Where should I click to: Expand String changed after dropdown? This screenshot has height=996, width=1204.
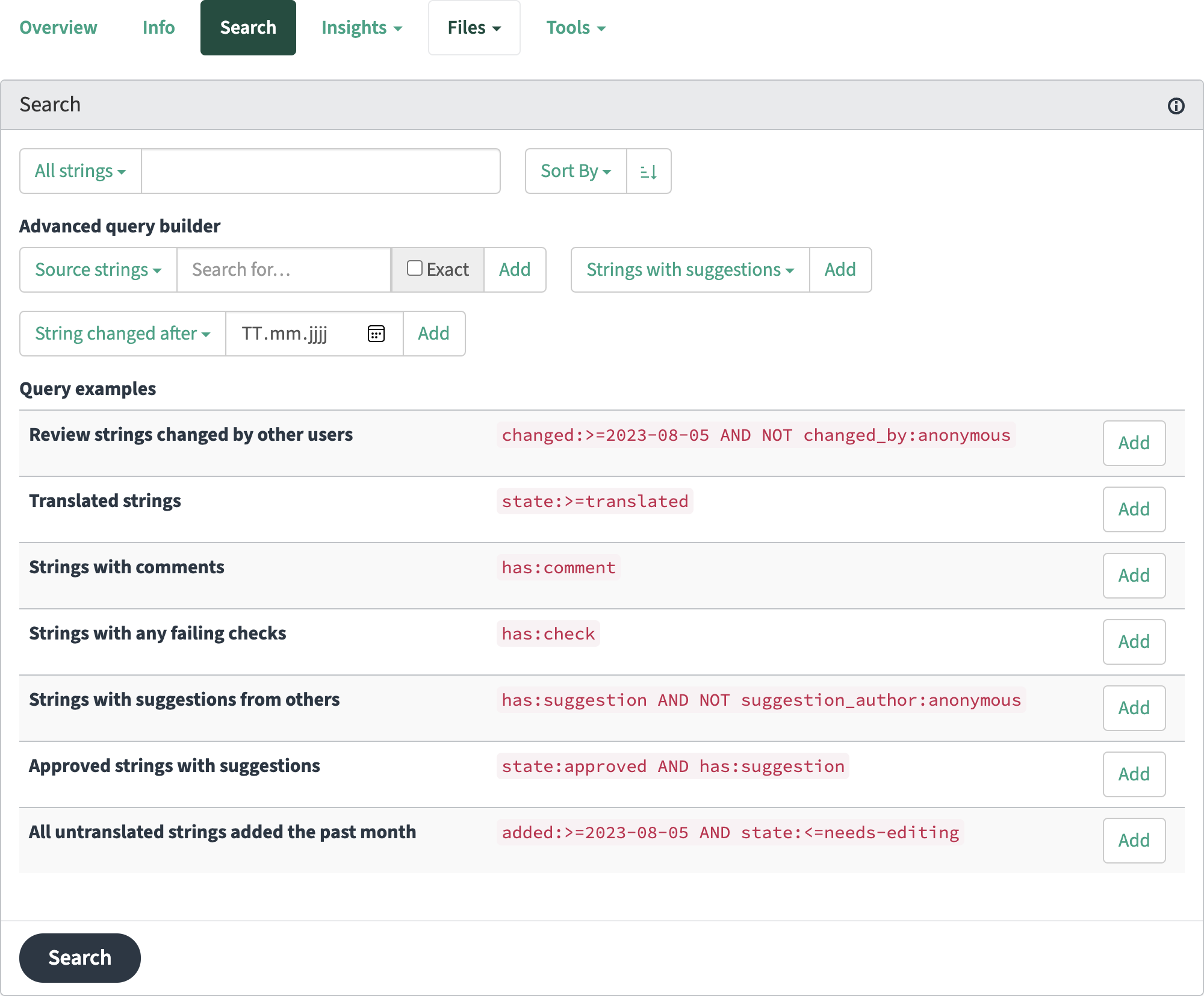(123, 334)
